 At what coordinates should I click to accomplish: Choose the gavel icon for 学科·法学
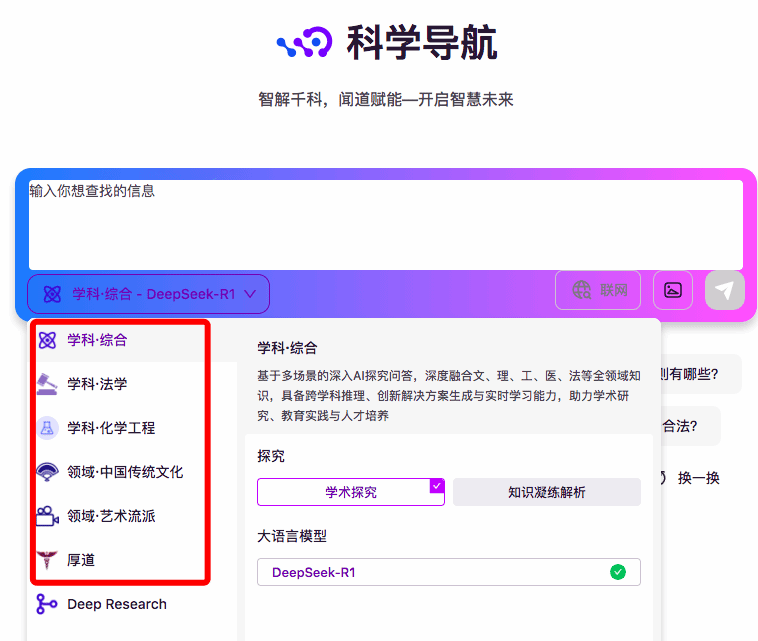(47, 384)
